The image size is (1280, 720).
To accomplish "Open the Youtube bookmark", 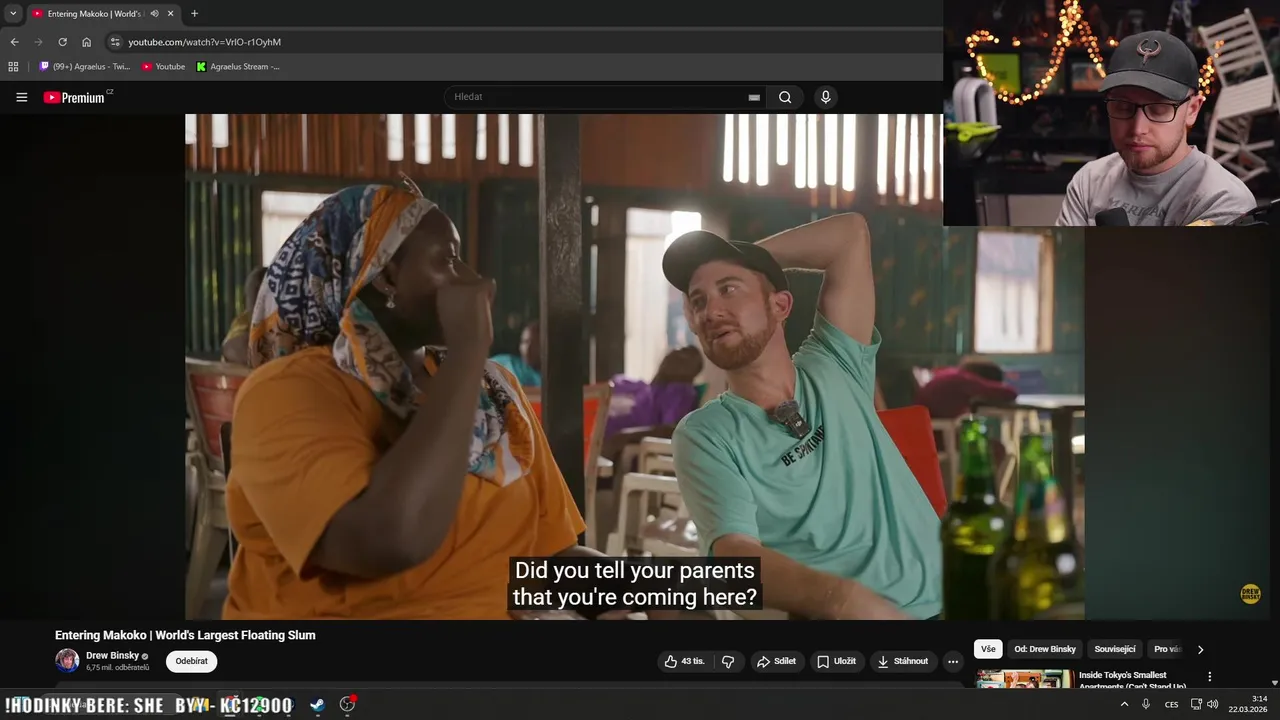I will [x=163, y=67].
